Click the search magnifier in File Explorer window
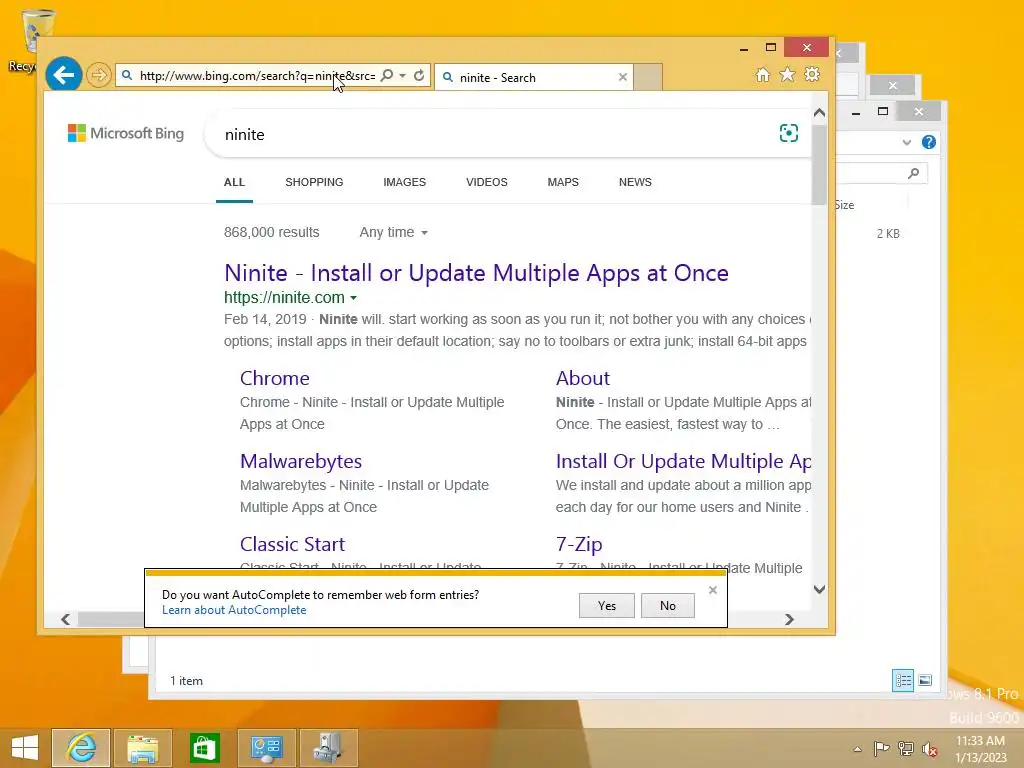The image size is (1024, 768). [913, 173]
